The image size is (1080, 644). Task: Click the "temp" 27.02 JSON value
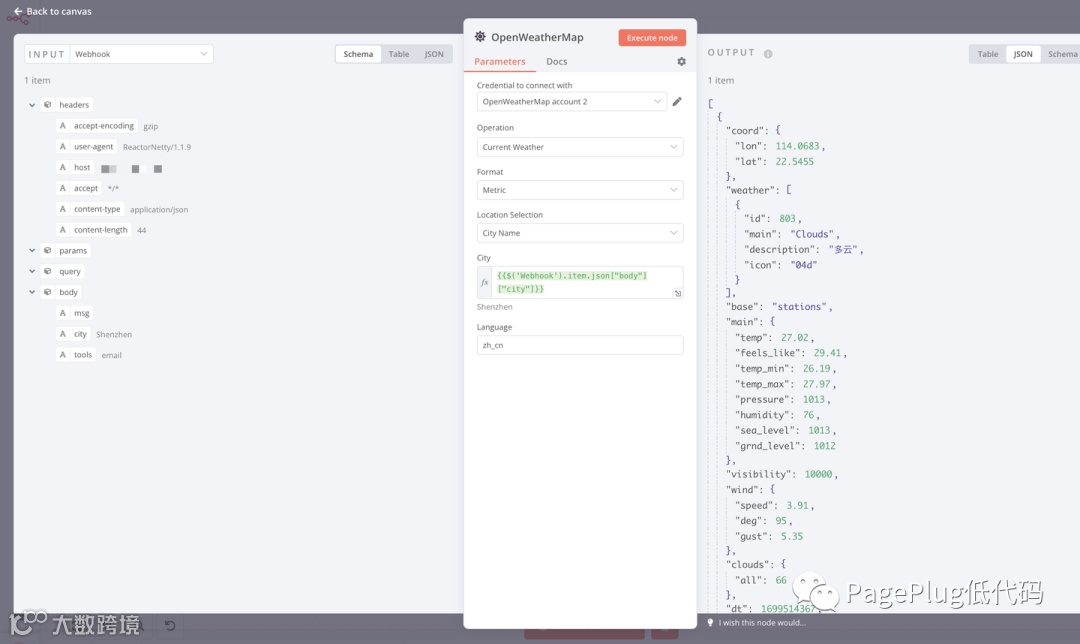point(794,337)
